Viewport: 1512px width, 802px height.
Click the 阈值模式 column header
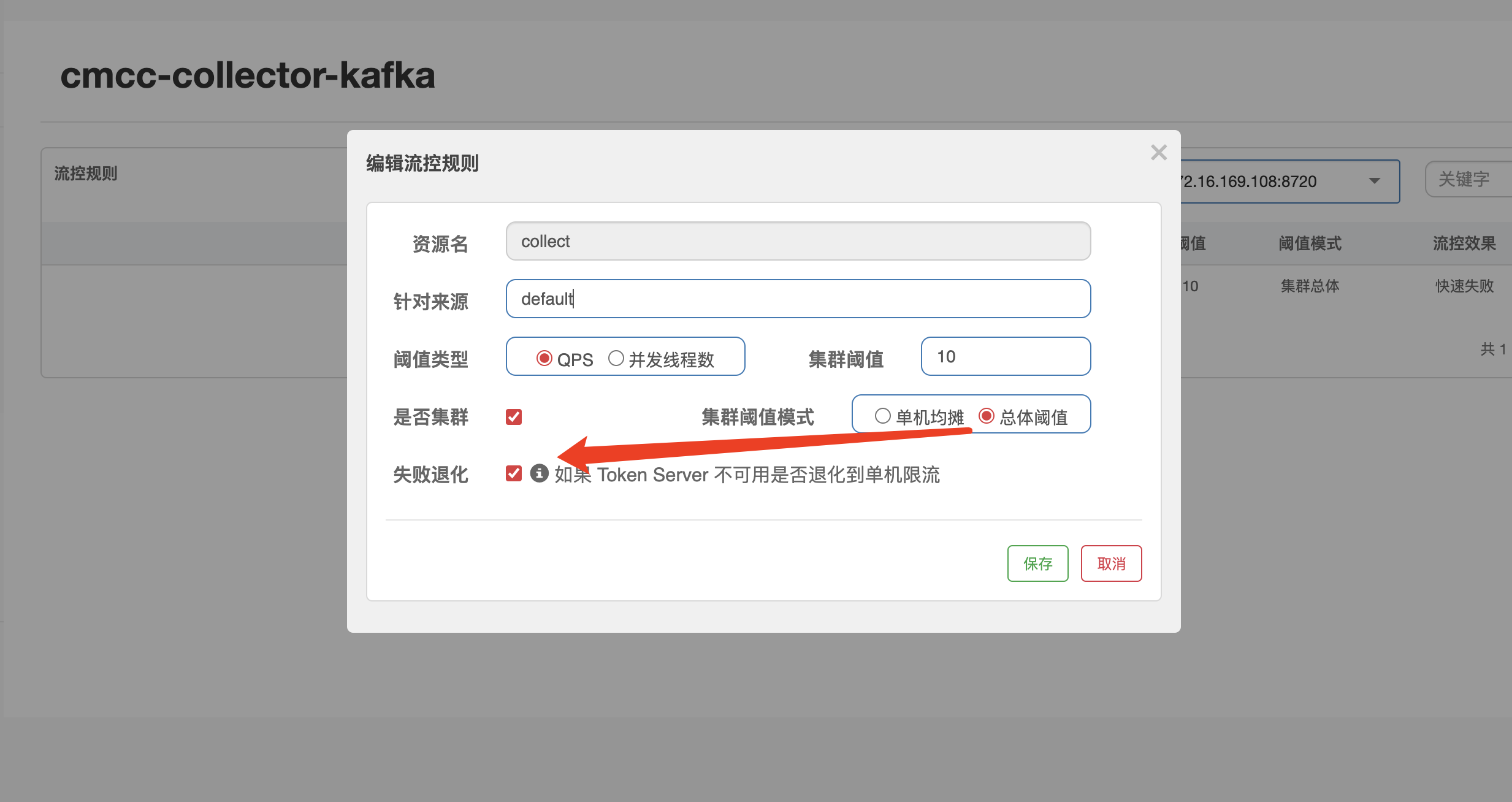(1310, 243)
